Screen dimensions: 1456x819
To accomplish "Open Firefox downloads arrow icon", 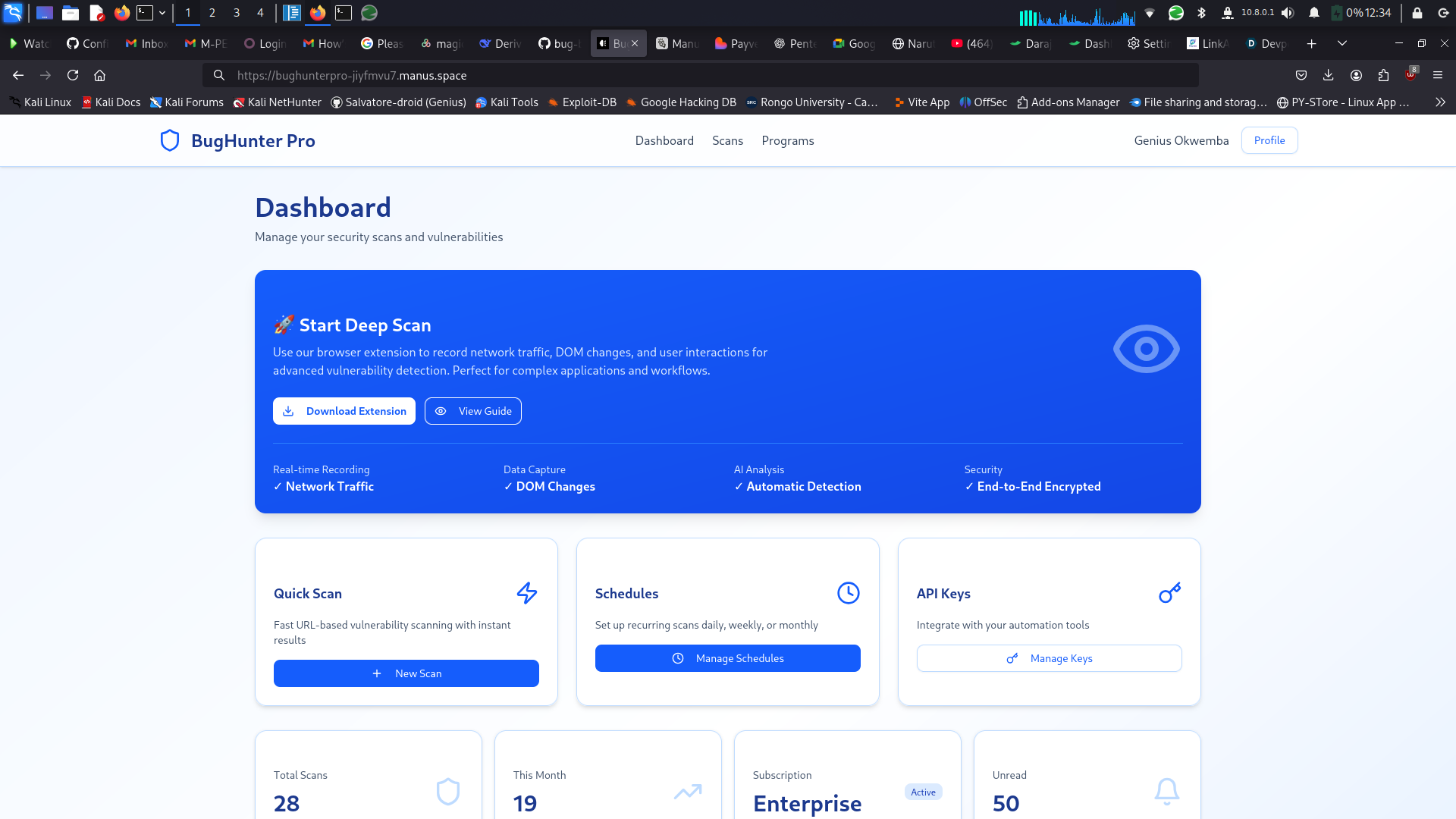I will pyautogui.click(x=1328, y=75).
